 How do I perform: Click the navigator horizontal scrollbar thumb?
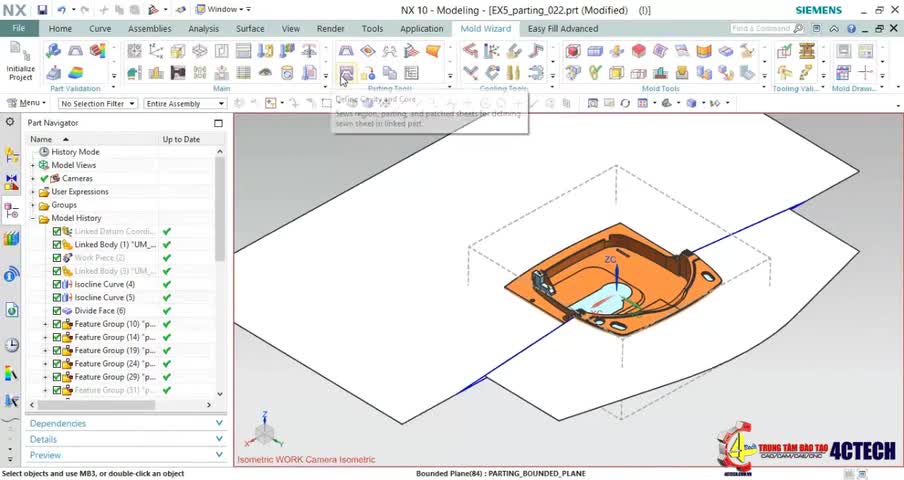(x=96, y=405)
